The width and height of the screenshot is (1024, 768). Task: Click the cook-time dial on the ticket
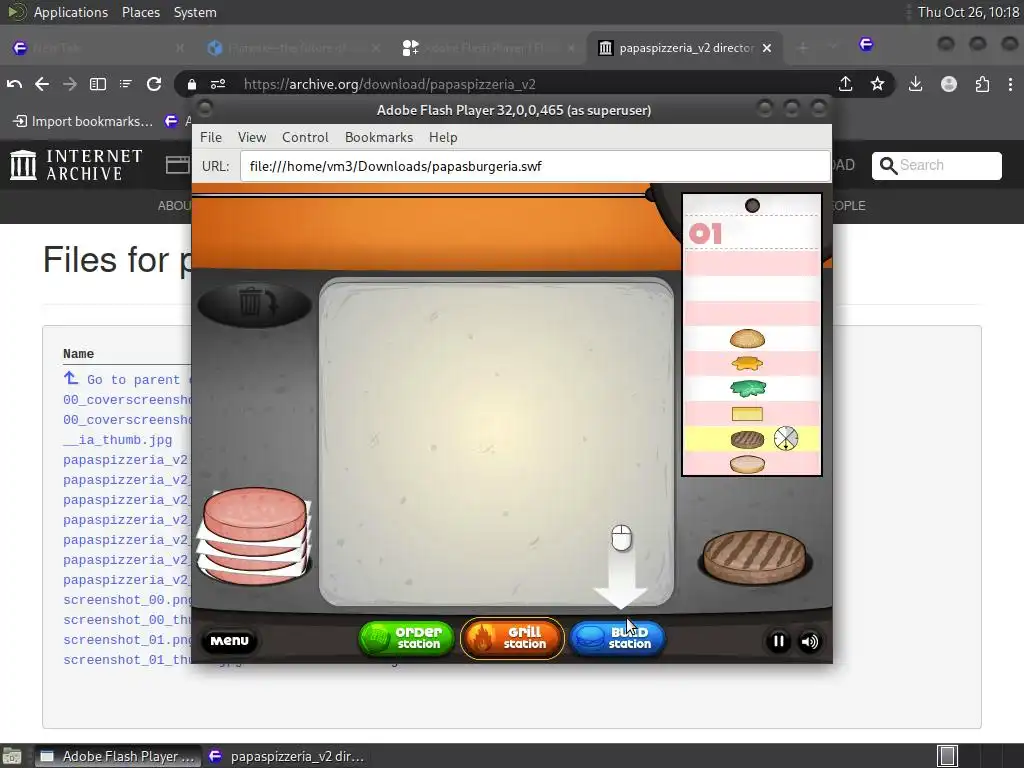tap(786, 439)
